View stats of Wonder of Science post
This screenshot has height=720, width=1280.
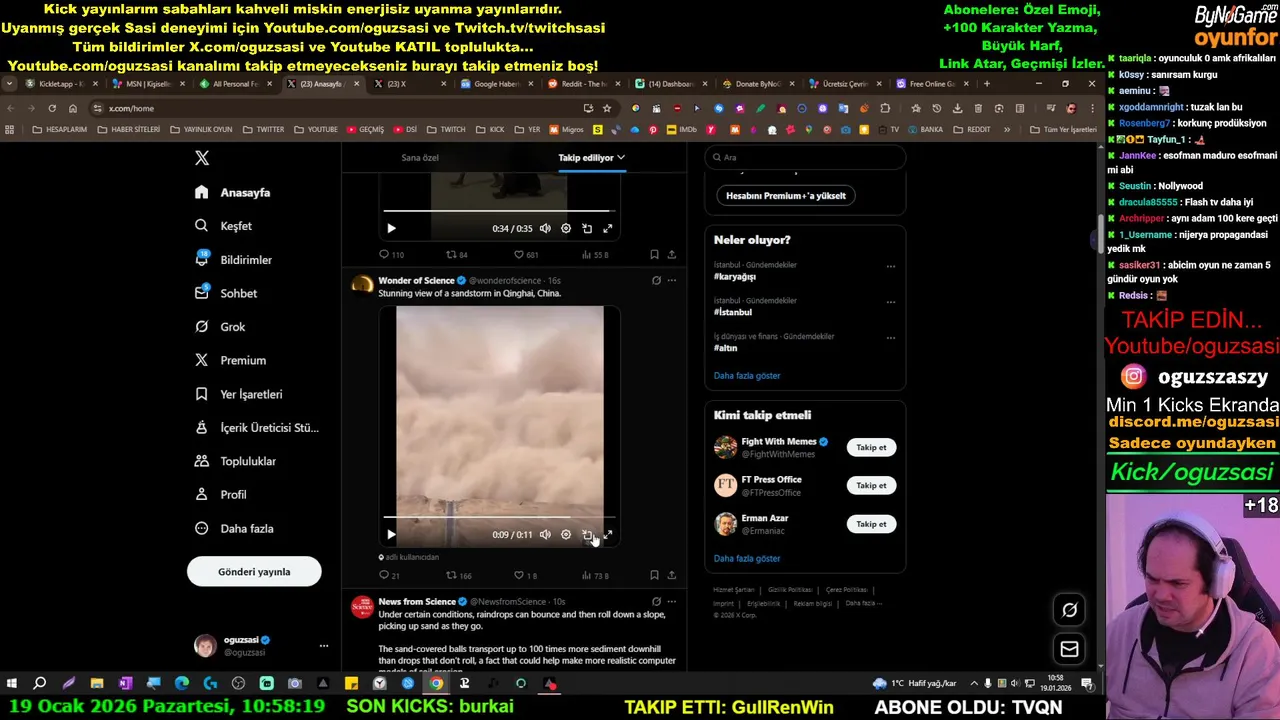(x=595, y=575)
